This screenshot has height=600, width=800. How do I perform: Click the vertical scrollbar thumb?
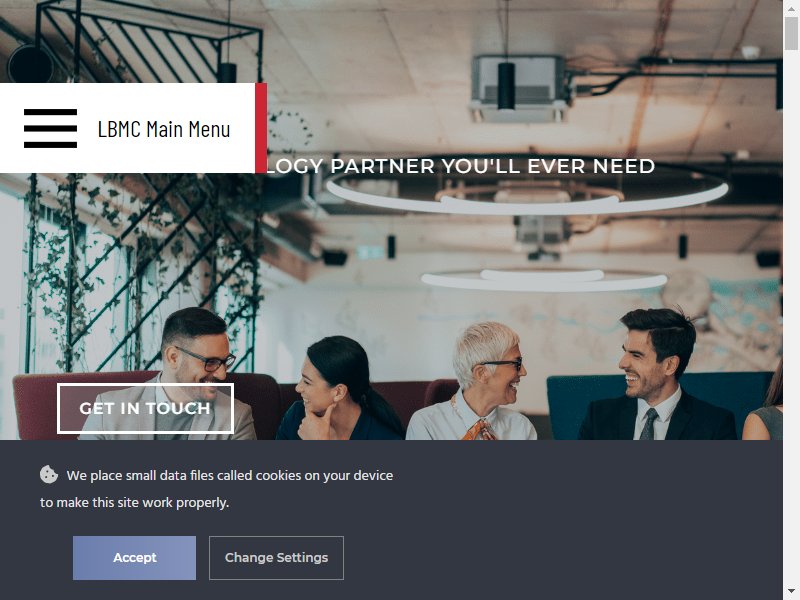tap(791, 33)
